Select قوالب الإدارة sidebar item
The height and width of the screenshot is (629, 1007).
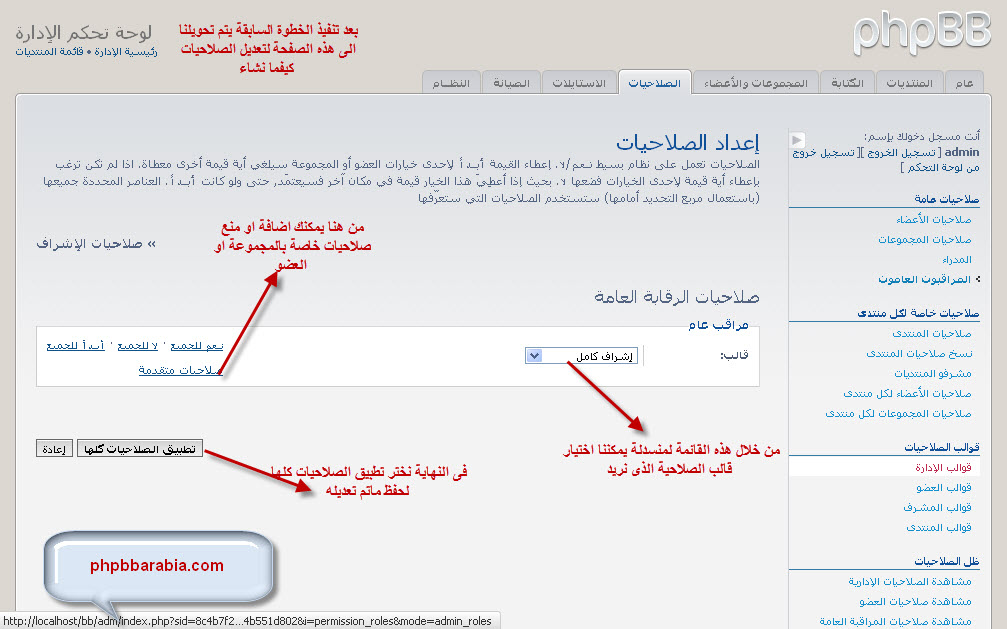[x=943, y=467]
